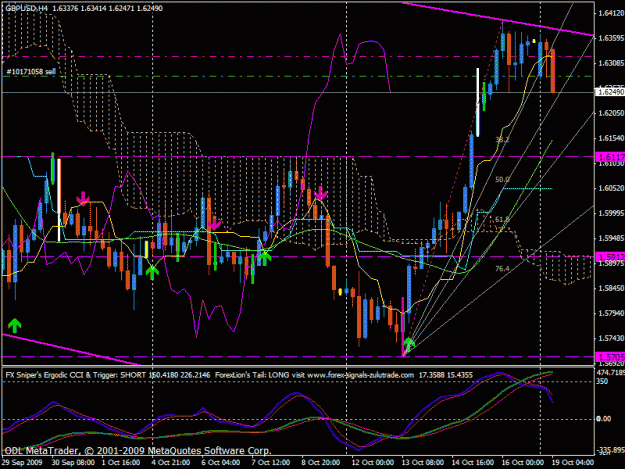Image resolution: width=625 pixels, height=469 pixels.
Task: Click the 12 Oct 00:00 time label
Action: coord(373,463)
